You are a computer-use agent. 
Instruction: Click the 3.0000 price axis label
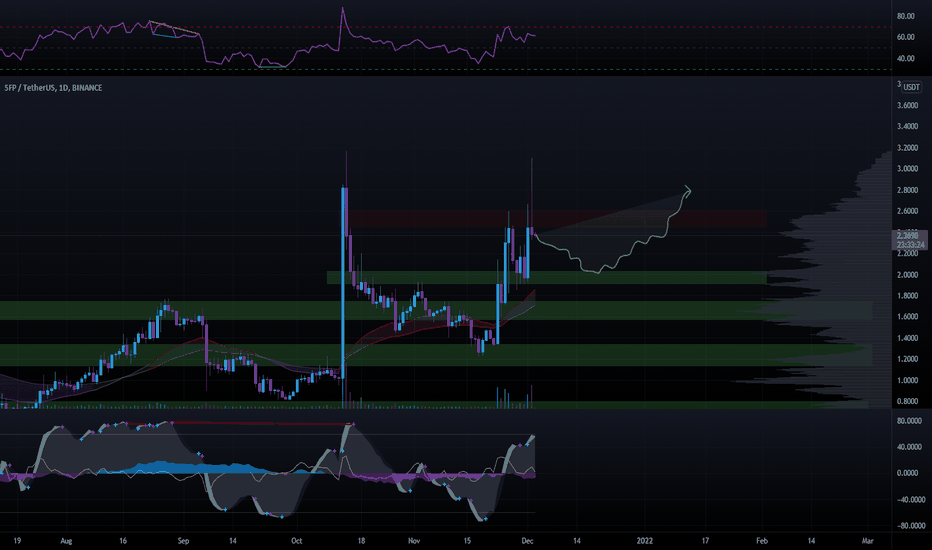point(907,169)
